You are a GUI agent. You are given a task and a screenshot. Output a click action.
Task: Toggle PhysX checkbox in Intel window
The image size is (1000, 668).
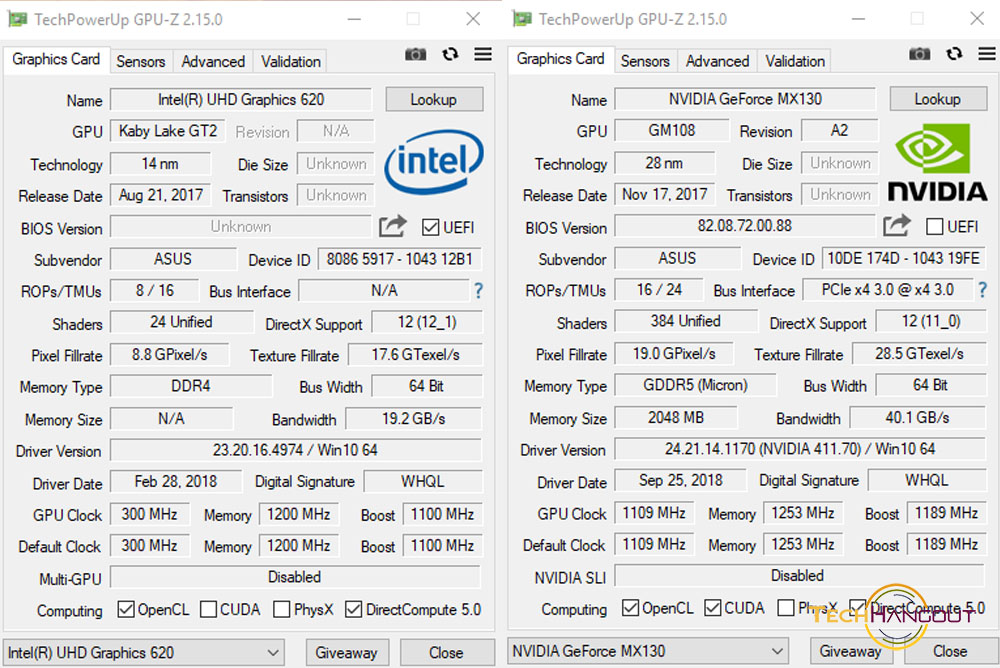click(x=281, y=609)
